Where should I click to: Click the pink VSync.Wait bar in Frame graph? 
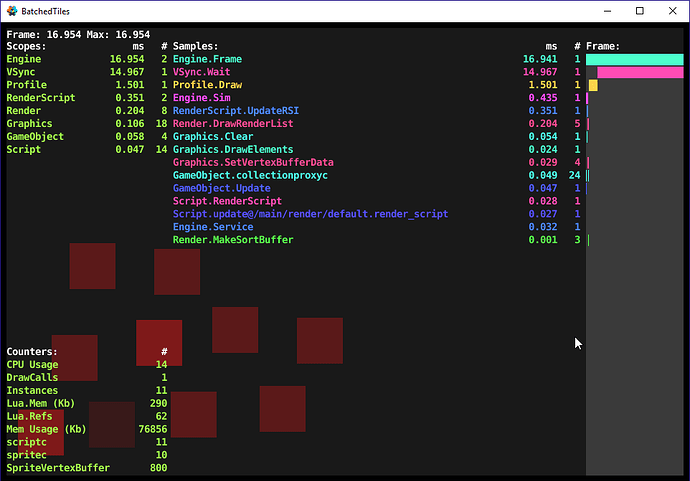pos(640,73)
